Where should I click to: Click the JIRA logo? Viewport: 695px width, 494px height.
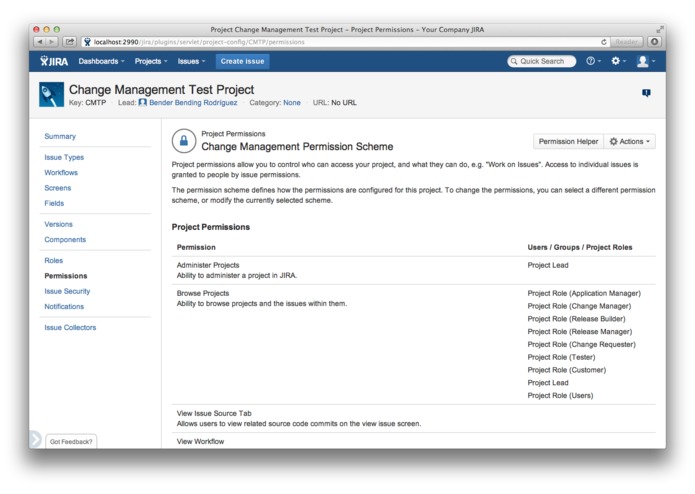pyautogui.click(x=54, y=61)
